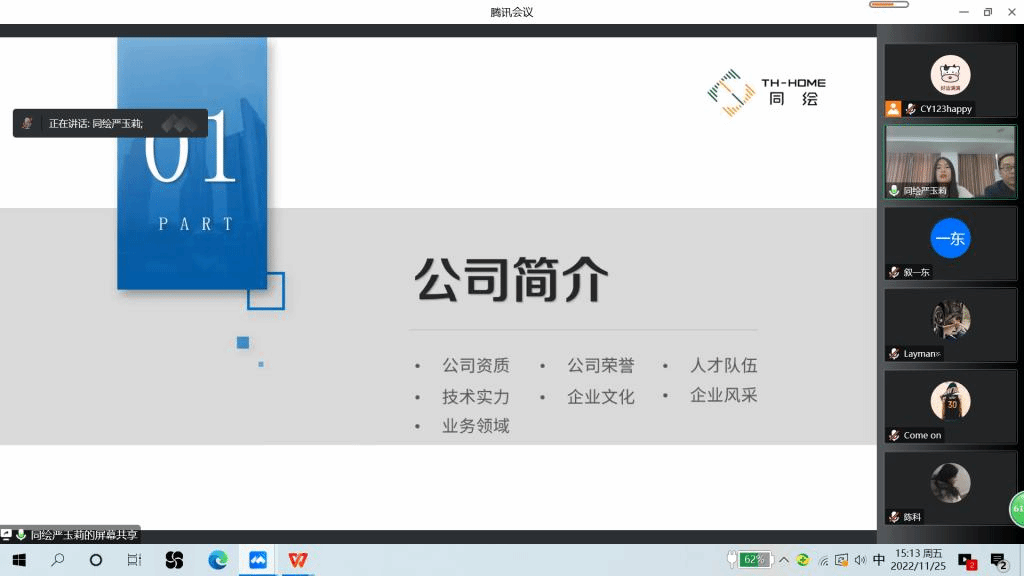Open WPS Office from the taskbar
The image size is (1024, 576).
(x=298, y=560)
